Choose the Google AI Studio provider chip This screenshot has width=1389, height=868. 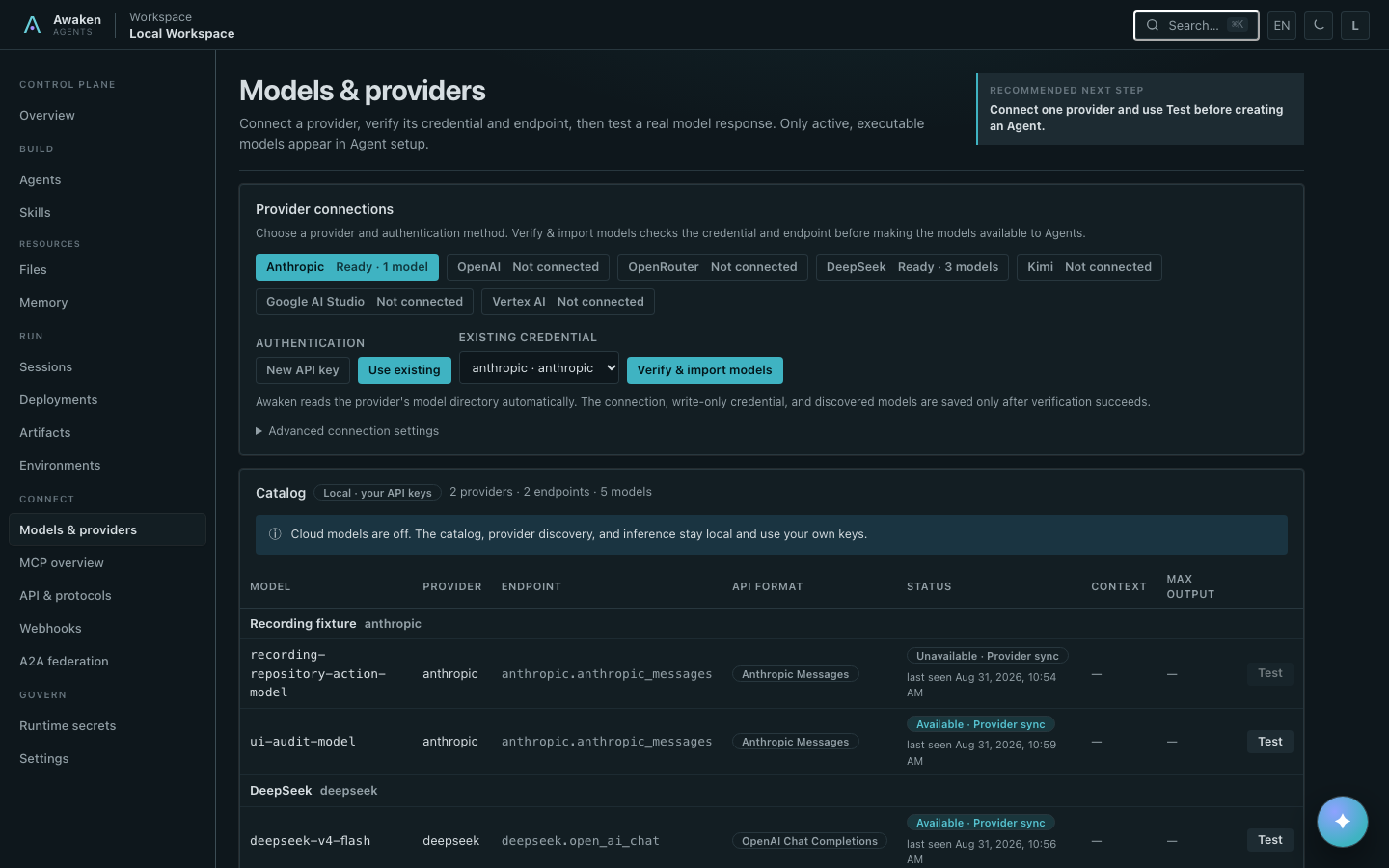(x=365, y=302)
